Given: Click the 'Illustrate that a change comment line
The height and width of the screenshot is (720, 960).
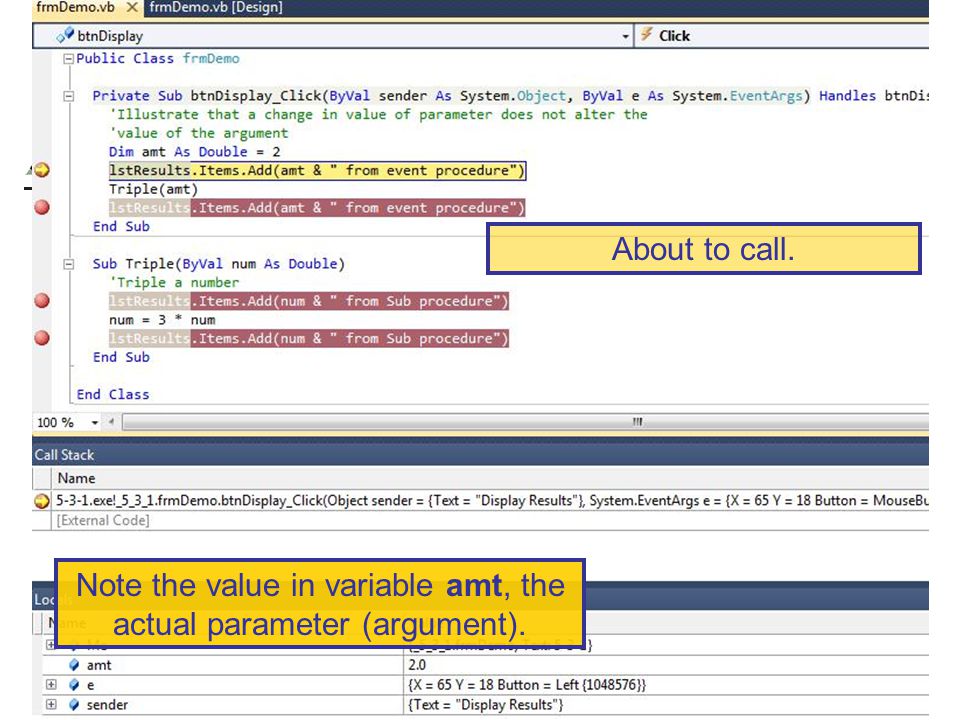Looking at the screenshot, I should point(378,114).
